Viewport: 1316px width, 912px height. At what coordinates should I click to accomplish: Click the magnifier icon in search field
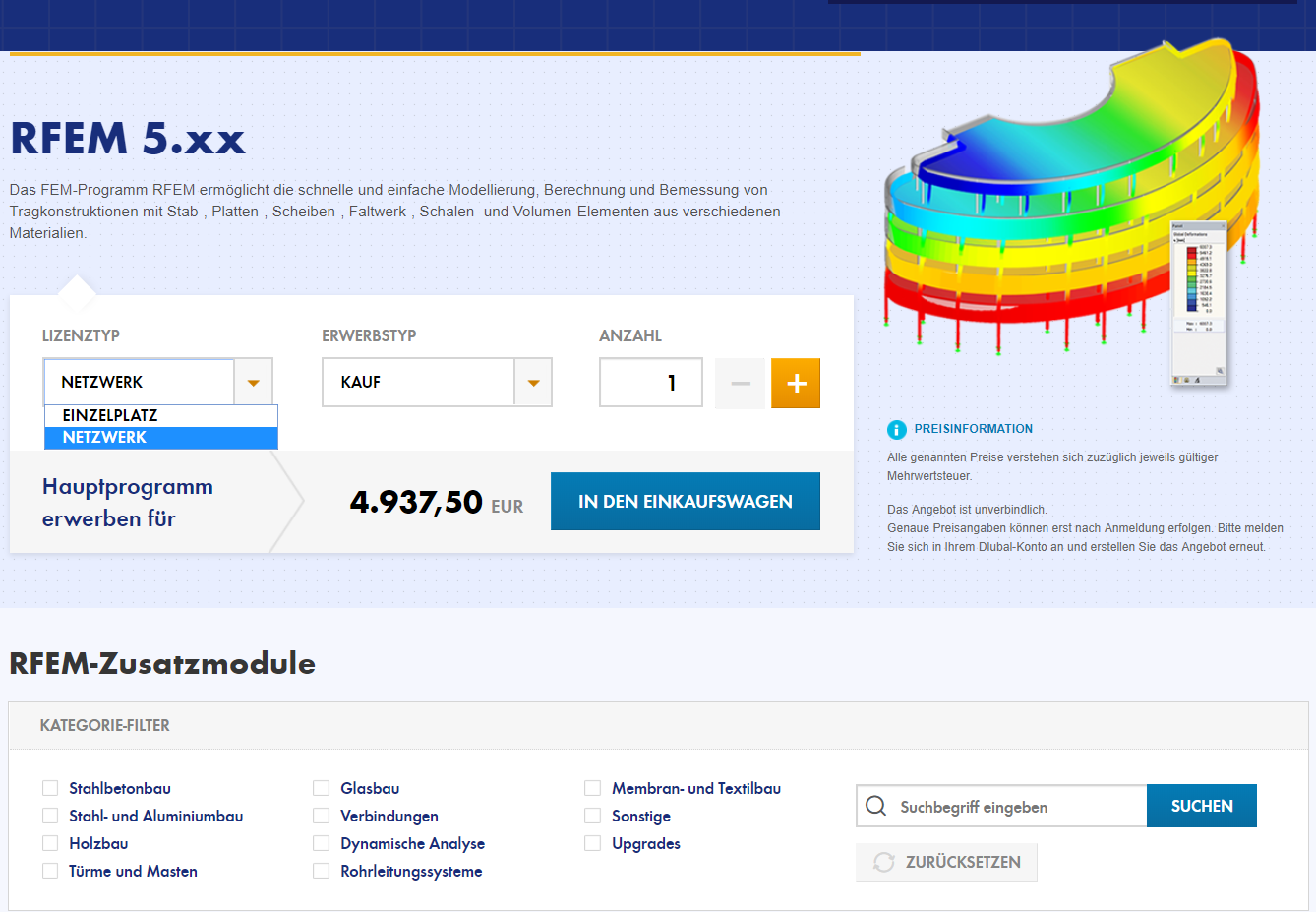coord(875,807)
